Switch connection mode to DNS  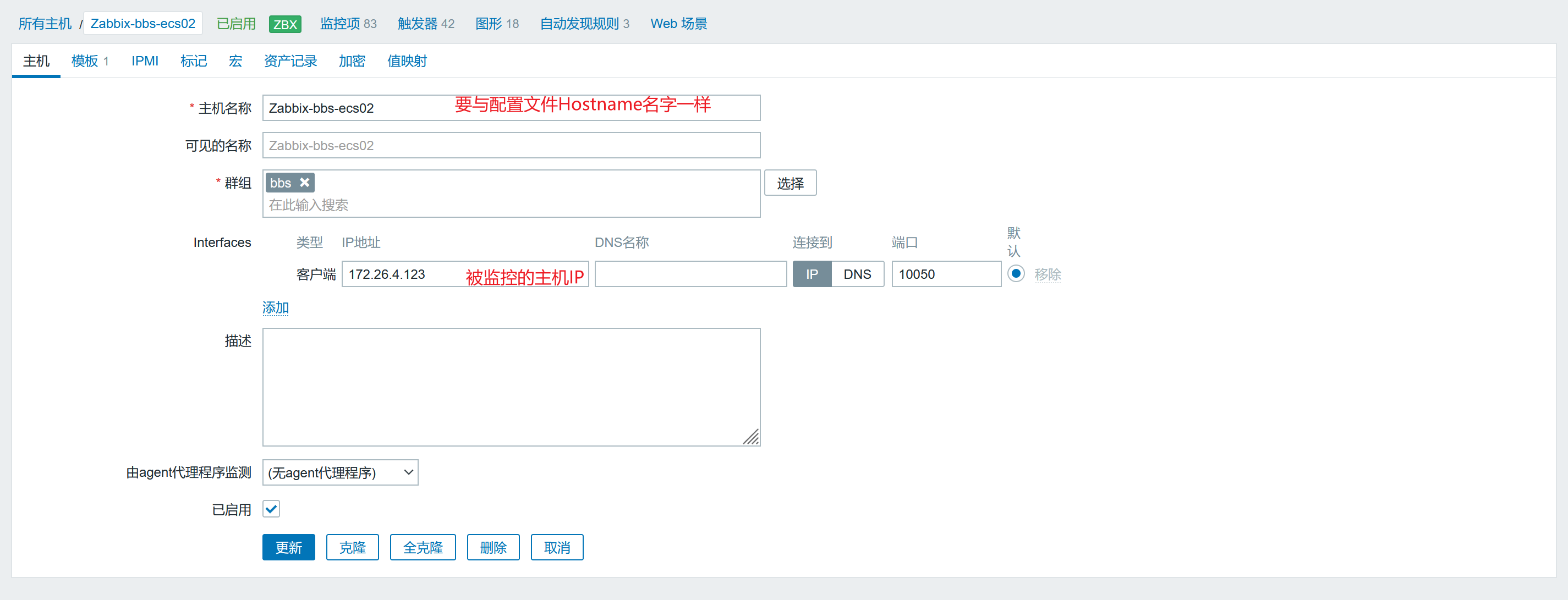[857, 274]
